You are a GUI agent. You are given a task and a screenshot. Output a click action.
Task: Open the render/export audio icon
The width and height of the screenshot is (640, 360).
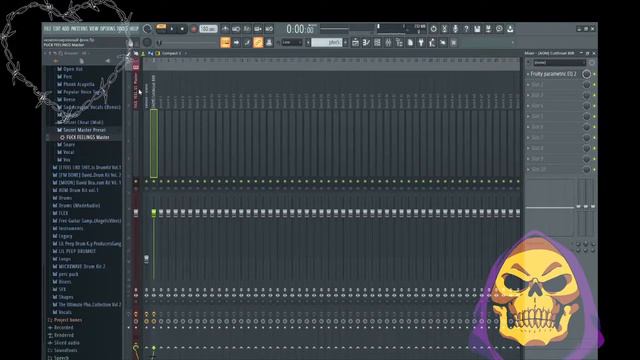click(x=488, y=29)
